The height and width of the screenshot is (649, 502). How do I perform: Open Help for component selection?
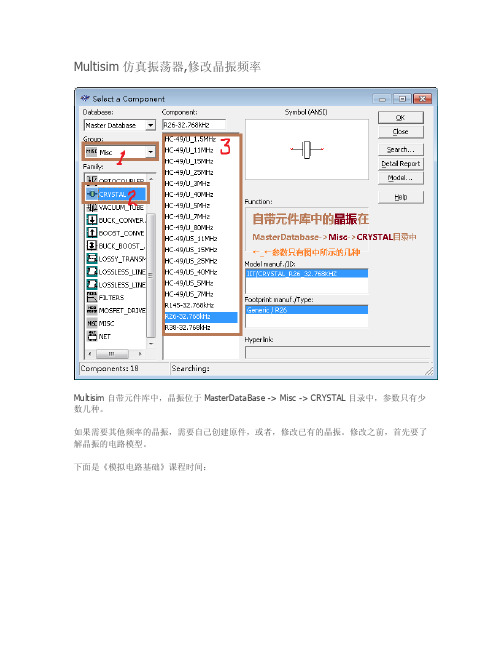tap(401, 197)
